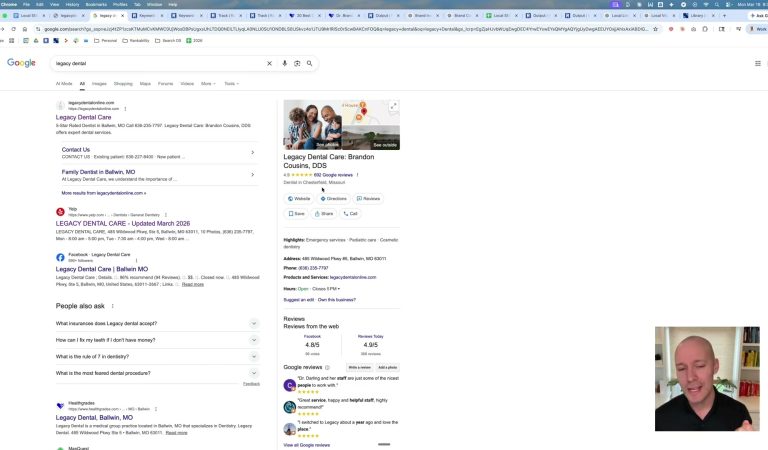768x450 pixels.
Task: Open the More search filters dropdown
Action: coord(208,84)
